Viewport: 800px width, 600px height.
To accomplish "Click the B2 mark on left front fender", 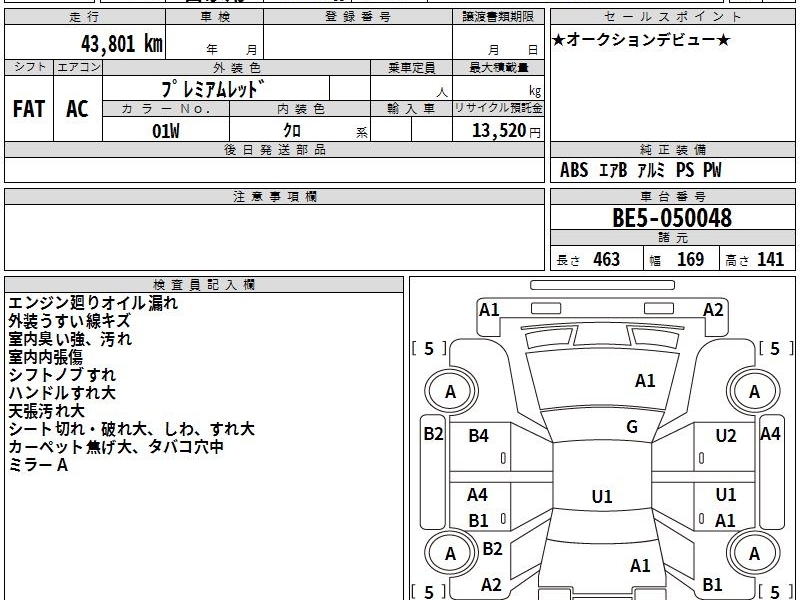I will (433, 434).
